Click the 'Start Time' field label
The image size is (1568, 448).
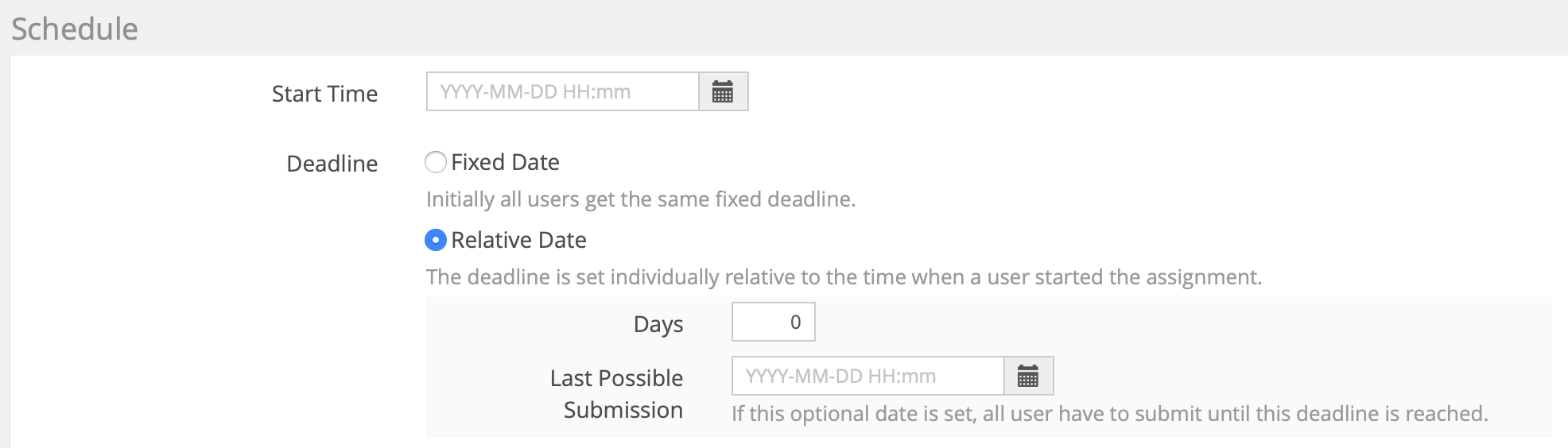324,94
